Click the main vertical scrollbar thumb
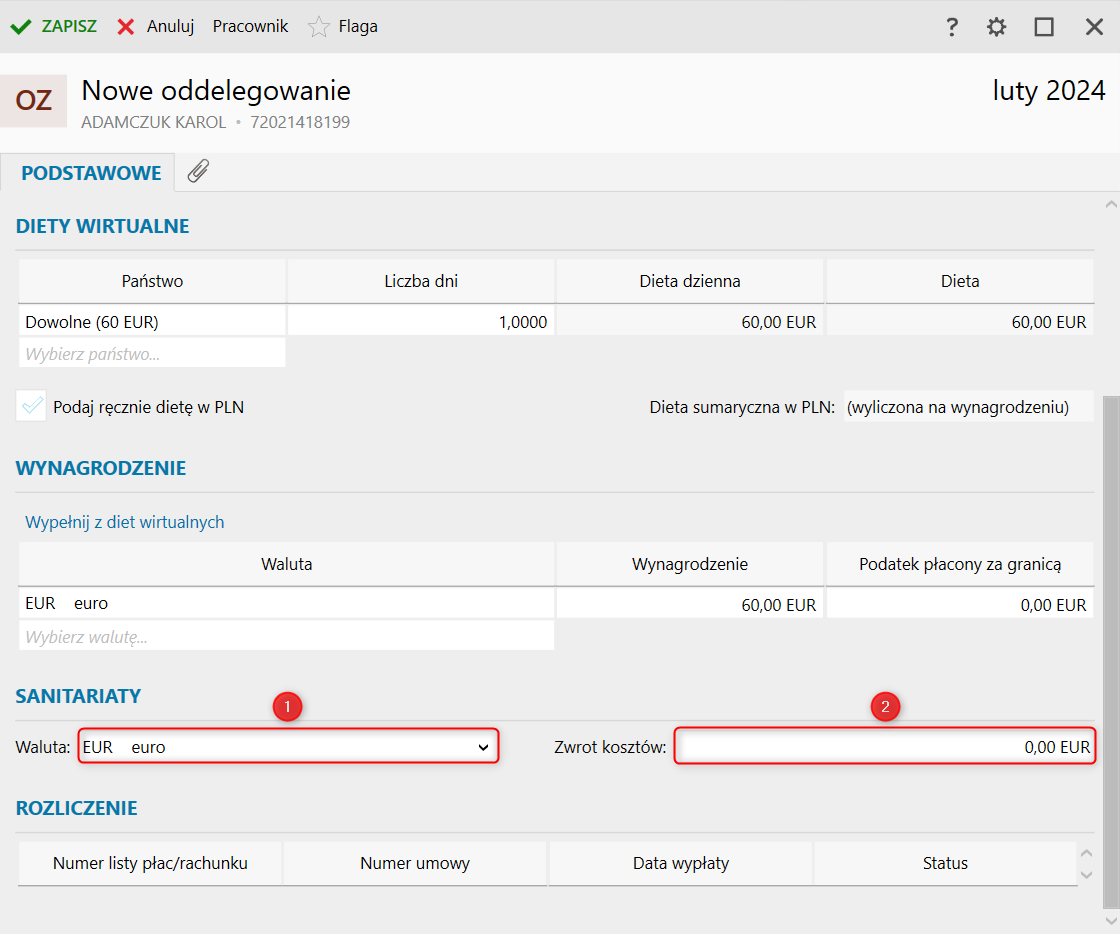The height and width of the screenshot is (934, 1120). coord(1111,652)
